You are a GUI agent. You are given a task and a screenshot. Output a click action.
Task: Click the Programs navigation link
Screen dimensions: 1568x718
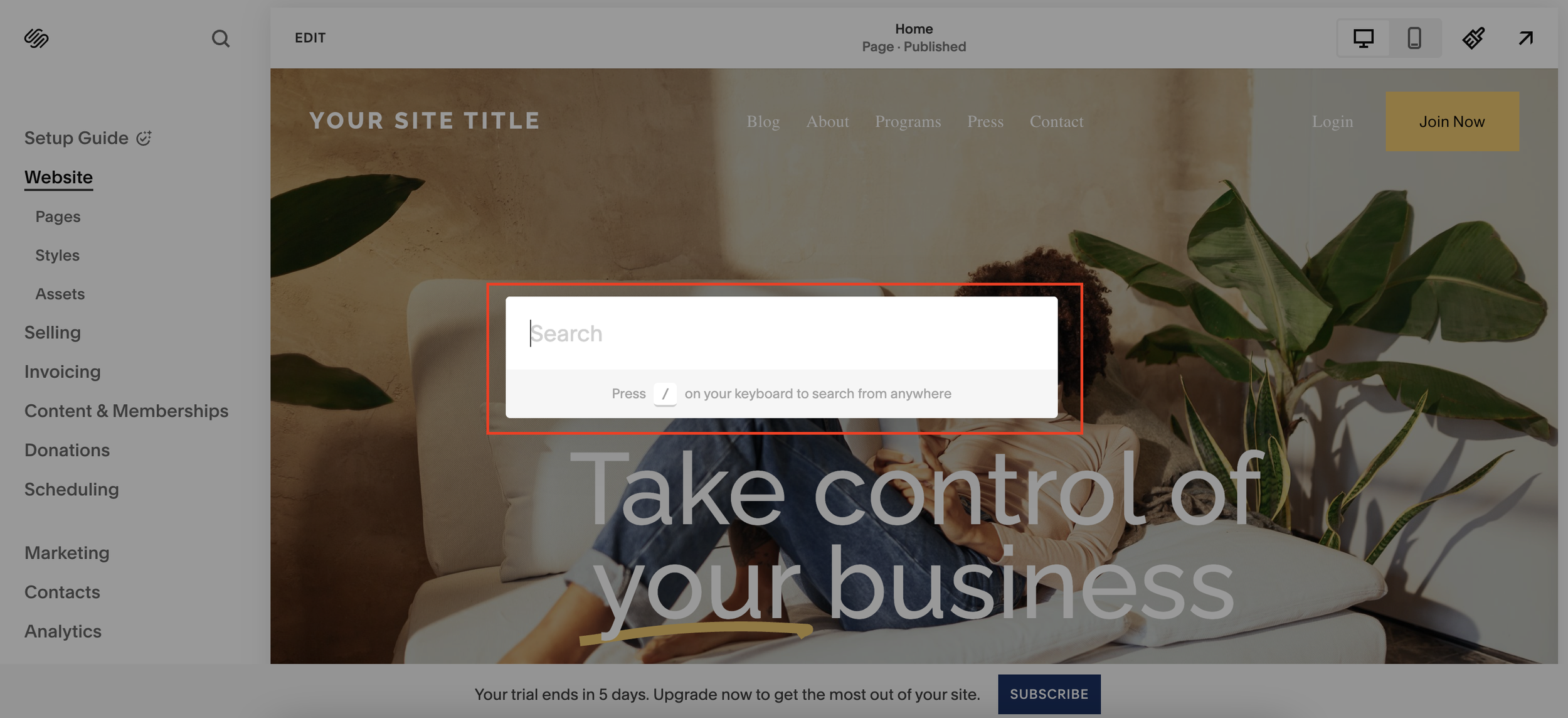coord(908,122)
